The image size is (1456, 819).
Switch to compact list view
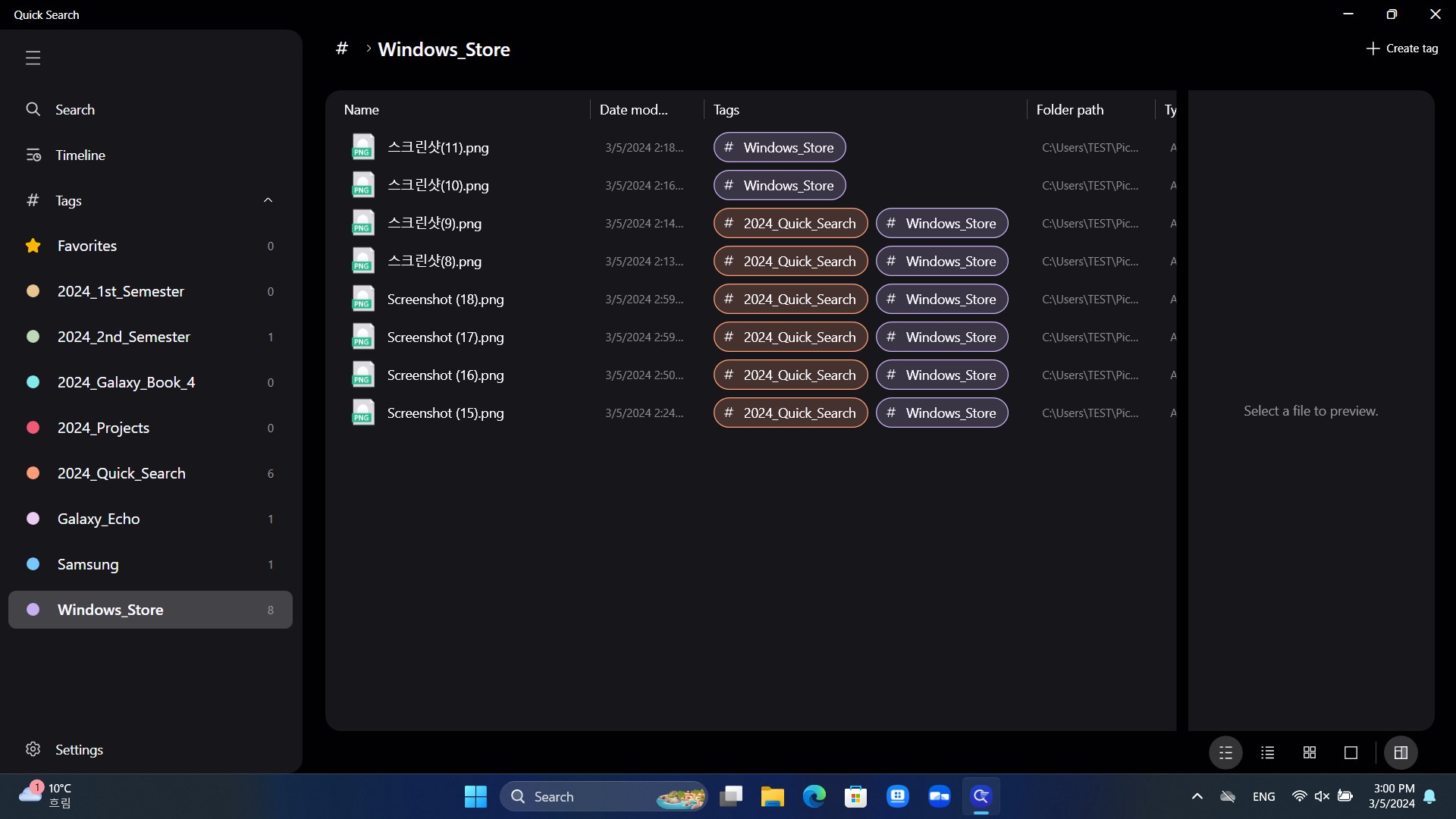pyautogui.click(x=1267, y=752)
